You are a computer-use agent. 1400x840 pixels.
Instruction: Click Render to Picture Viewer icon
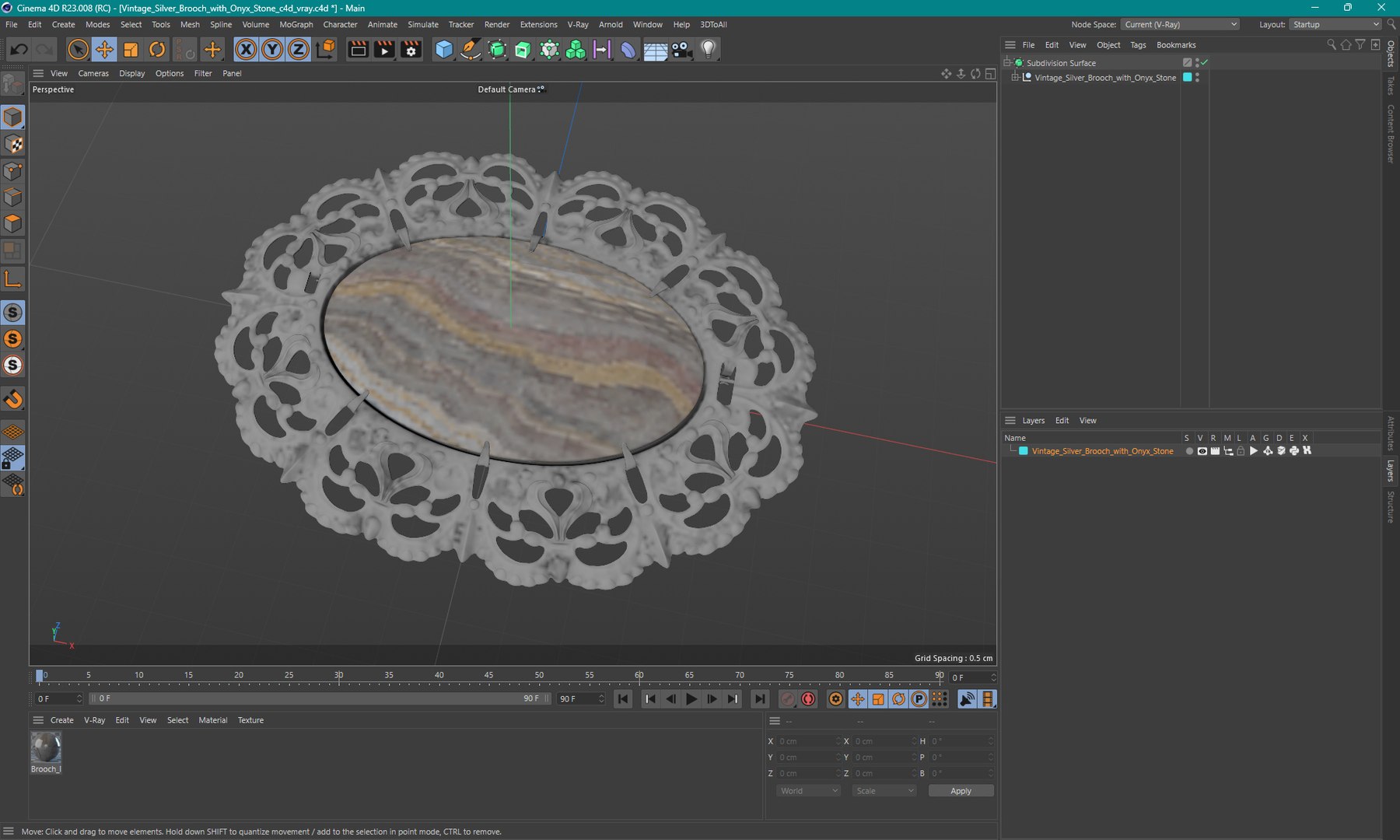click(384, 50)
